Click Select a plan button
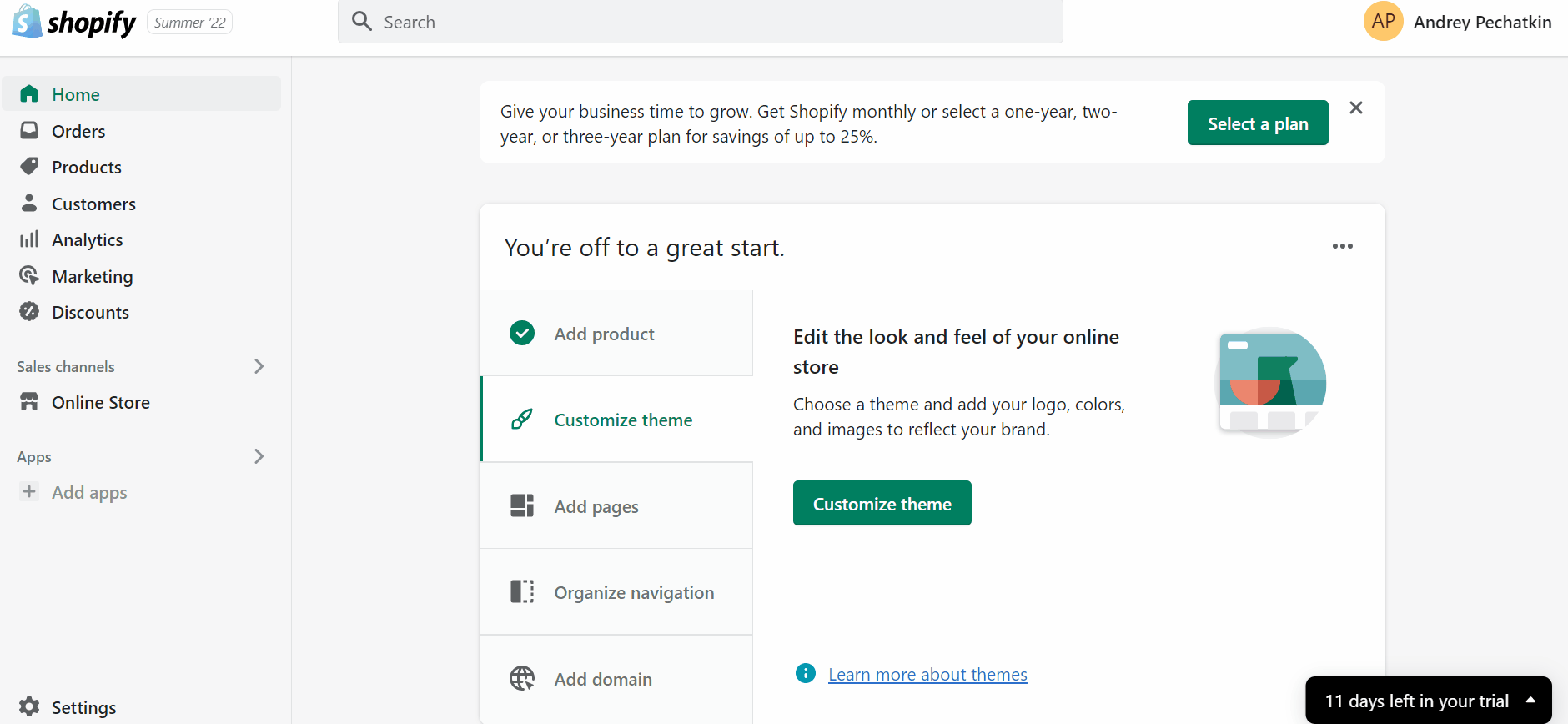 tap(1258, 123)
